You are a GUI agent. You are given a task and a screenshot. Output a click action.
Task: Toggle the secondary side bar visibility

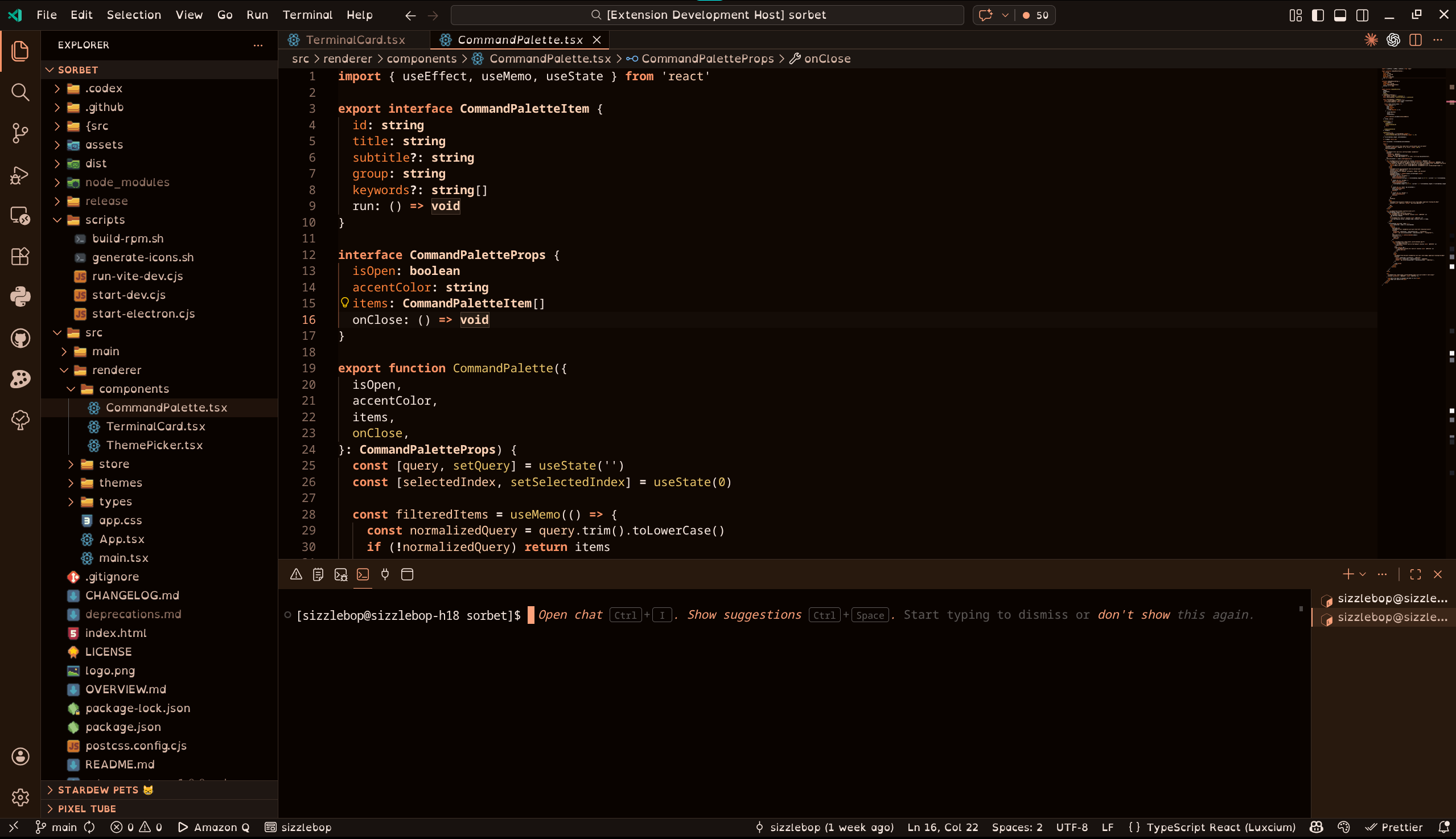point(1362,15)
